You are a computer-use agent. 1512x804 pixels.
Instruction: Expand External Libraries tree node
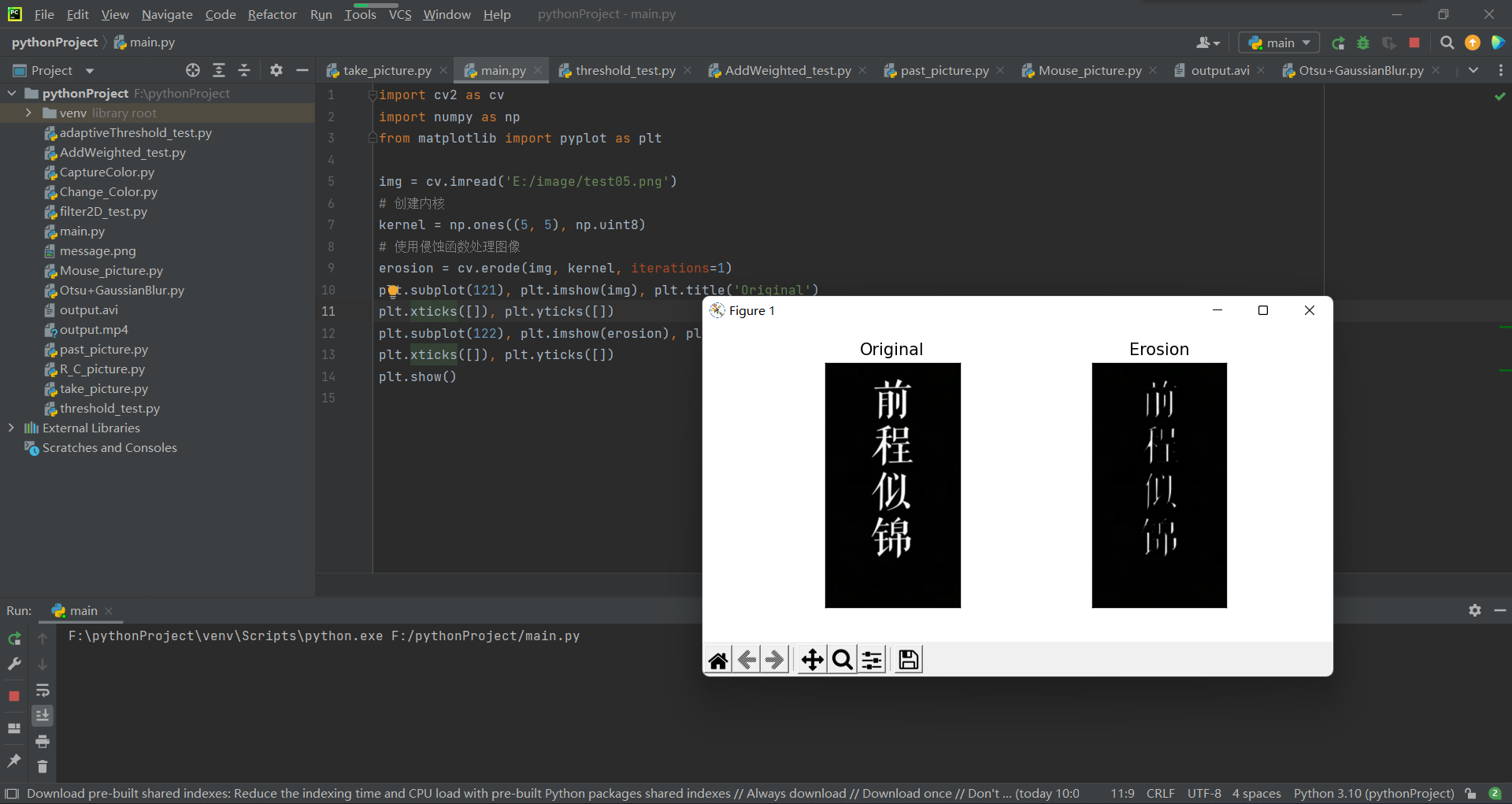tap(11, 428)
